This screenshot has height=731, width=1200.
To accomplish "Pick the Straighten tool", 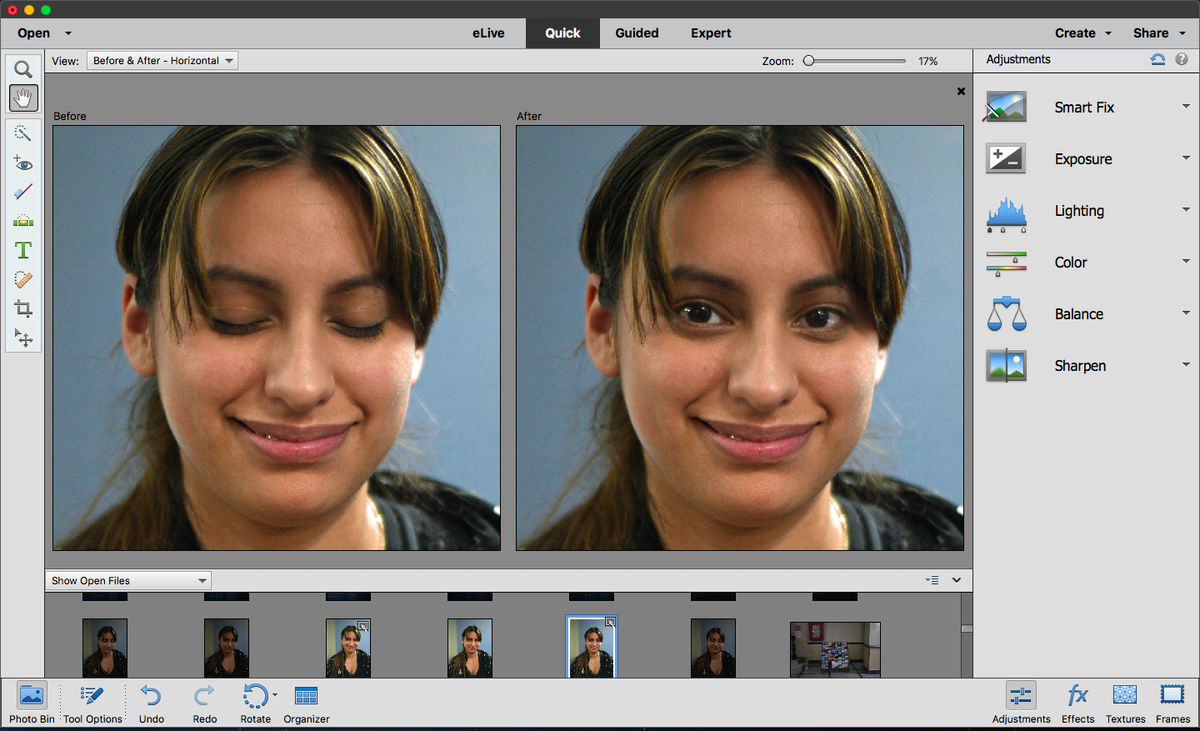I will [23, 220].
